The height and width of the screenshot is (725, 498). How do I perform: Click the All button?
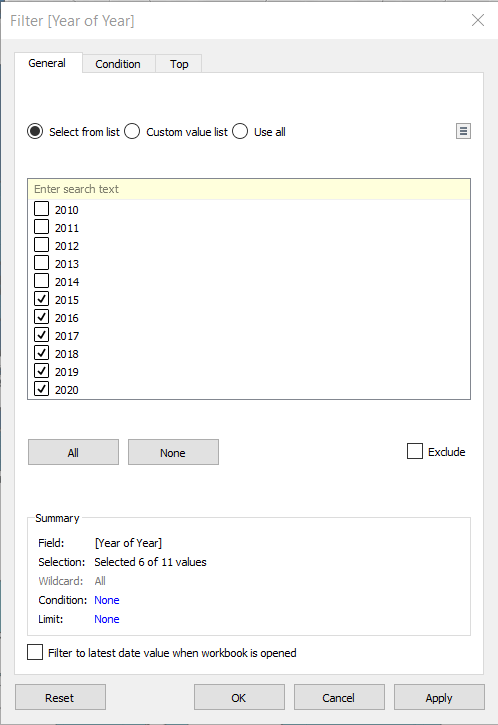(x=74, y=452)
